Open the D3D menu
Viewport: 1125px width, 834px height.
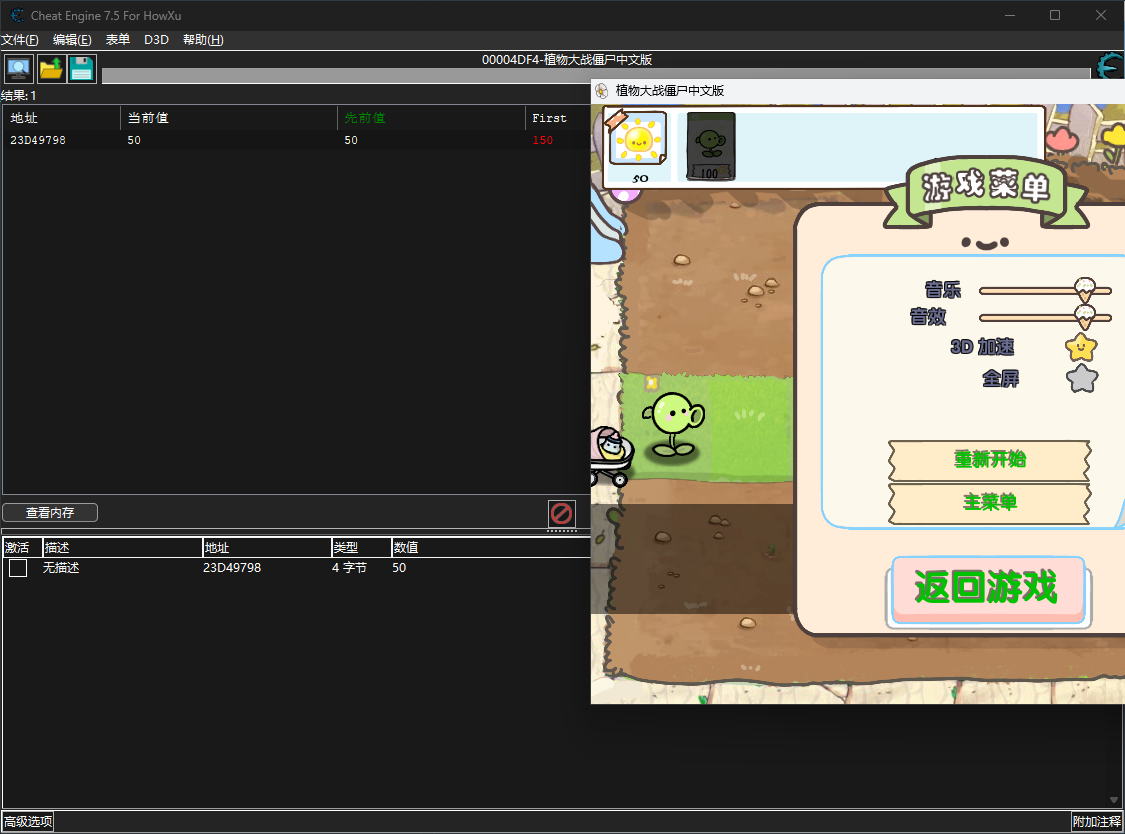coord(156,40)
